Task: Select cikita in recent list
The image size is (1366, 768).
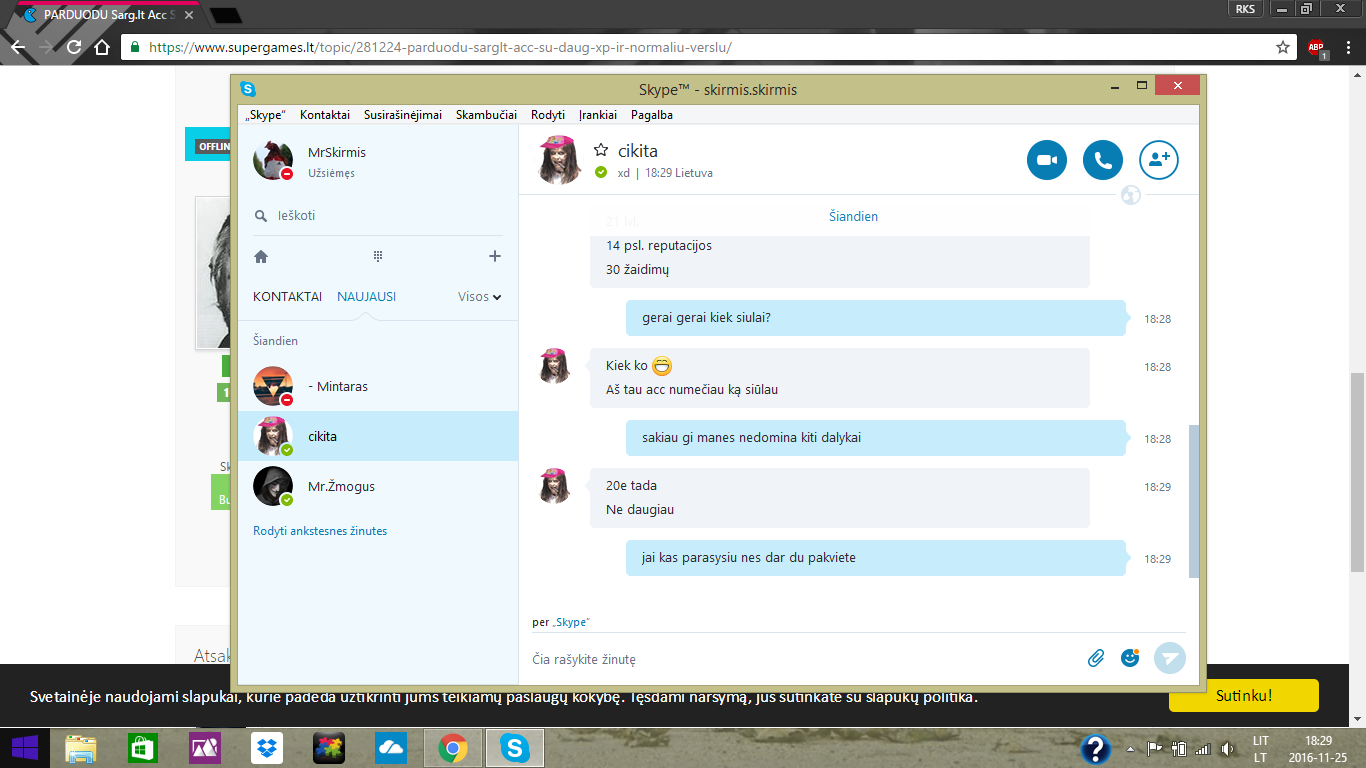Action: [x=378, y=436]
